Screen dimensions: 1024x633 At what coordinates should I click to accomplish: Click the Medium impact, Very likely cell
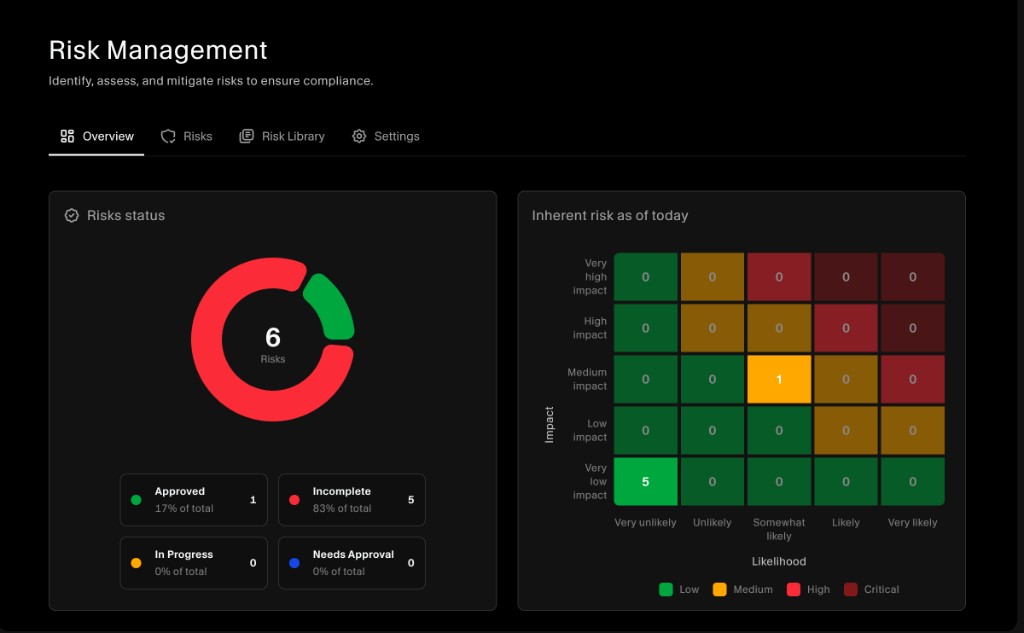pyautogui.click(x=912, y=380)
